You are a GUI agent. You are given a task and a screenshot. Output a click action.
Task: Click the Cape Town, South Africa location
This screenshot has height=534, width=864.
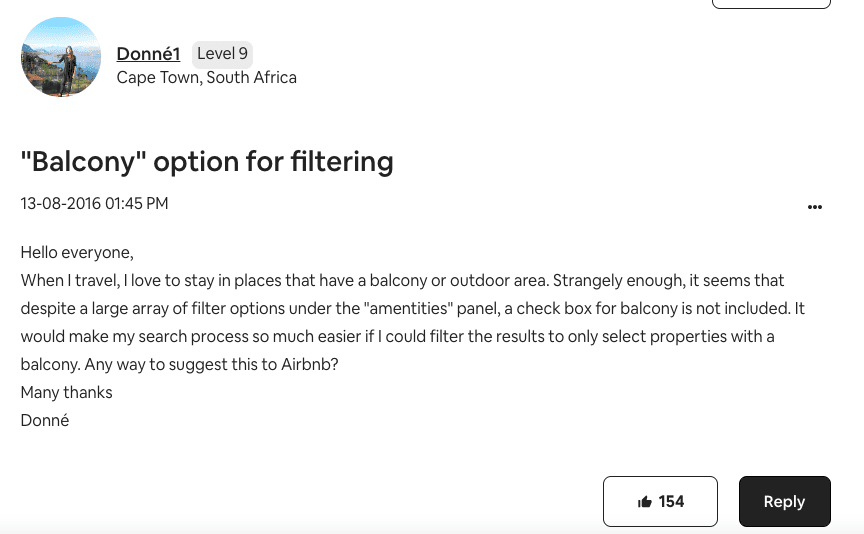click(206, 78)
